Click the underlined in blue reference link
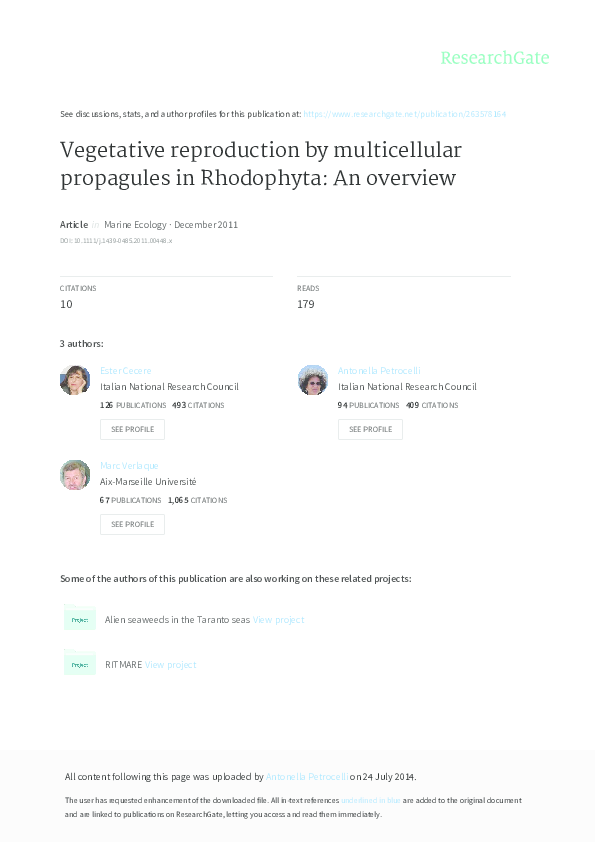The image size is (595, 842). 369,800
